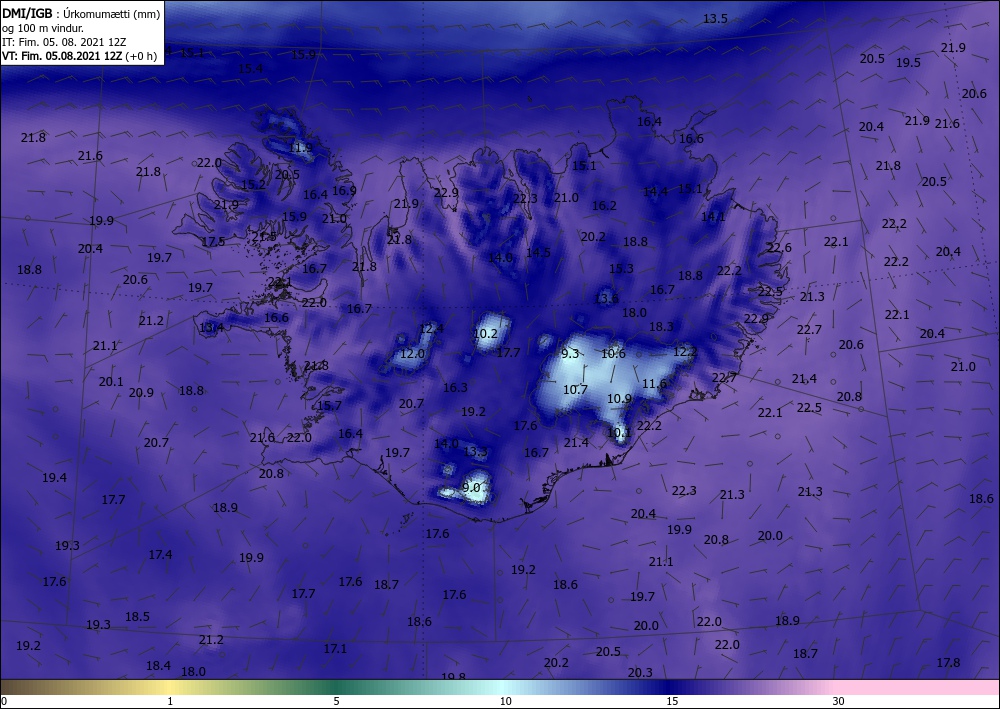This screenshot has width=1000, height=709.
Task: Click the map value 10.7
Action: (x=575, y=389)
